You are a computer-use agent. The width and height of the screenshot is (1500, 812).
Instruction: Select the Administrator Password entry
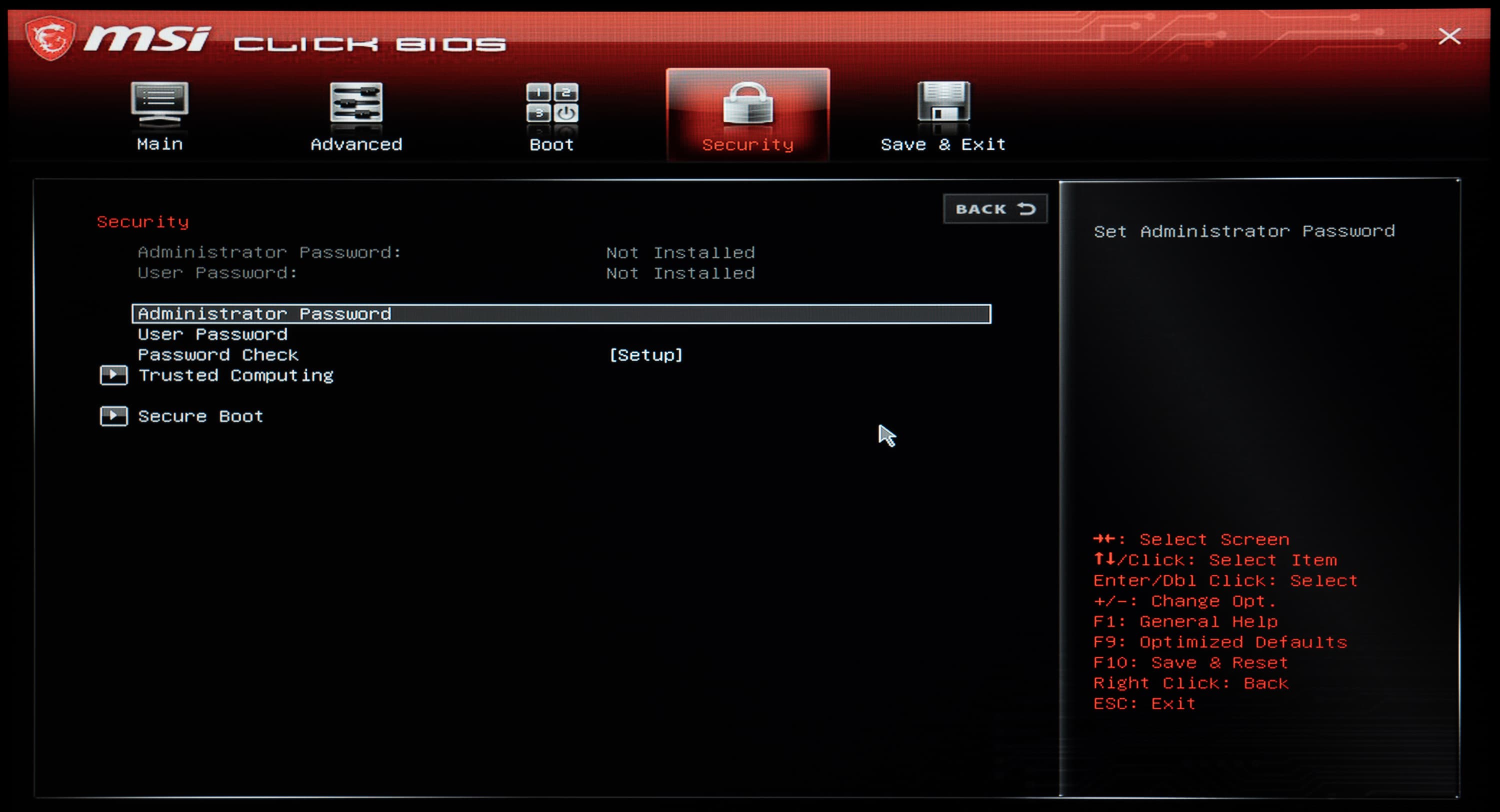pos(264,314)
